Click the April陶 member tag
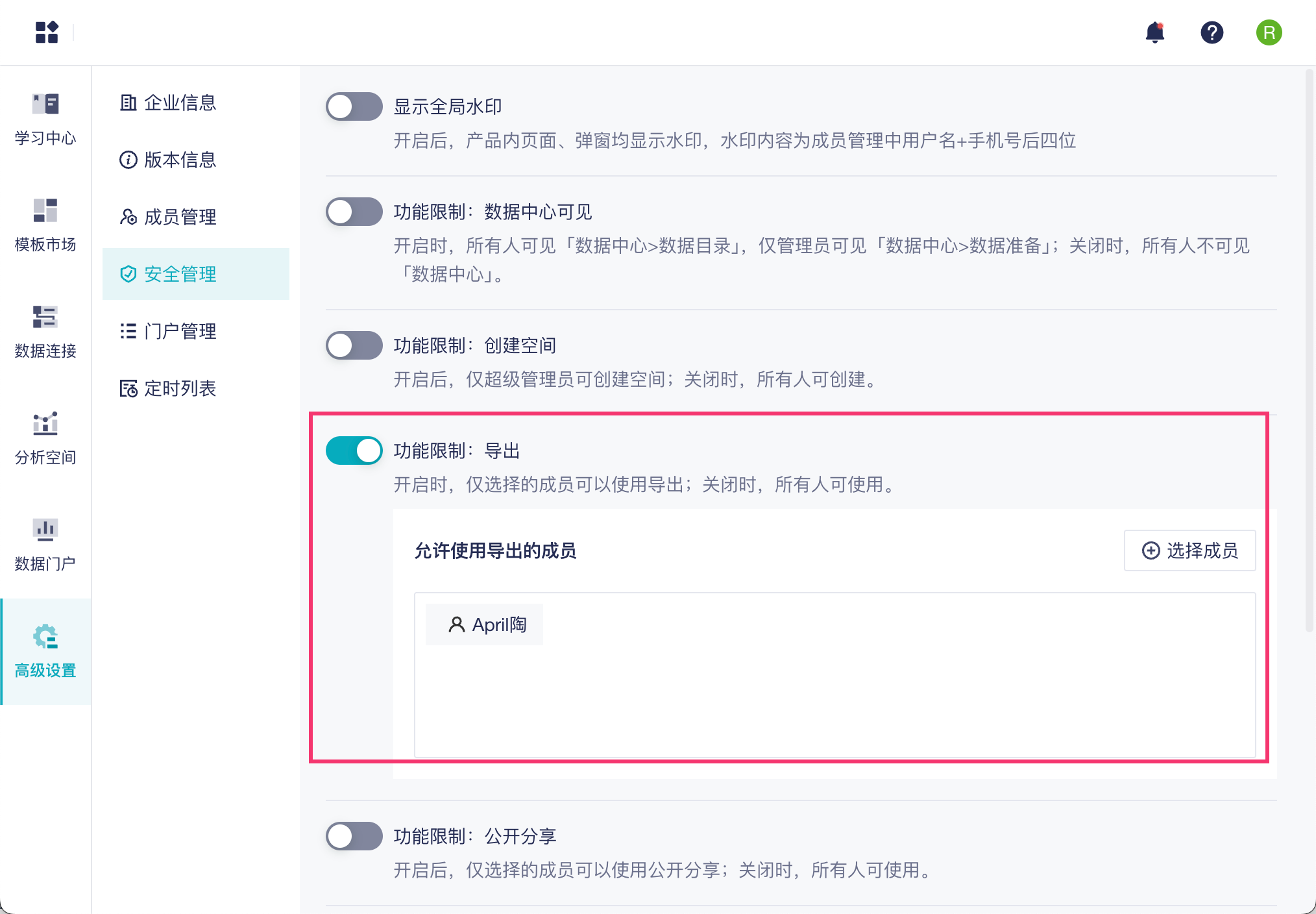The width and height of the screenshot is (1316, 914). [x=485, y=624]
